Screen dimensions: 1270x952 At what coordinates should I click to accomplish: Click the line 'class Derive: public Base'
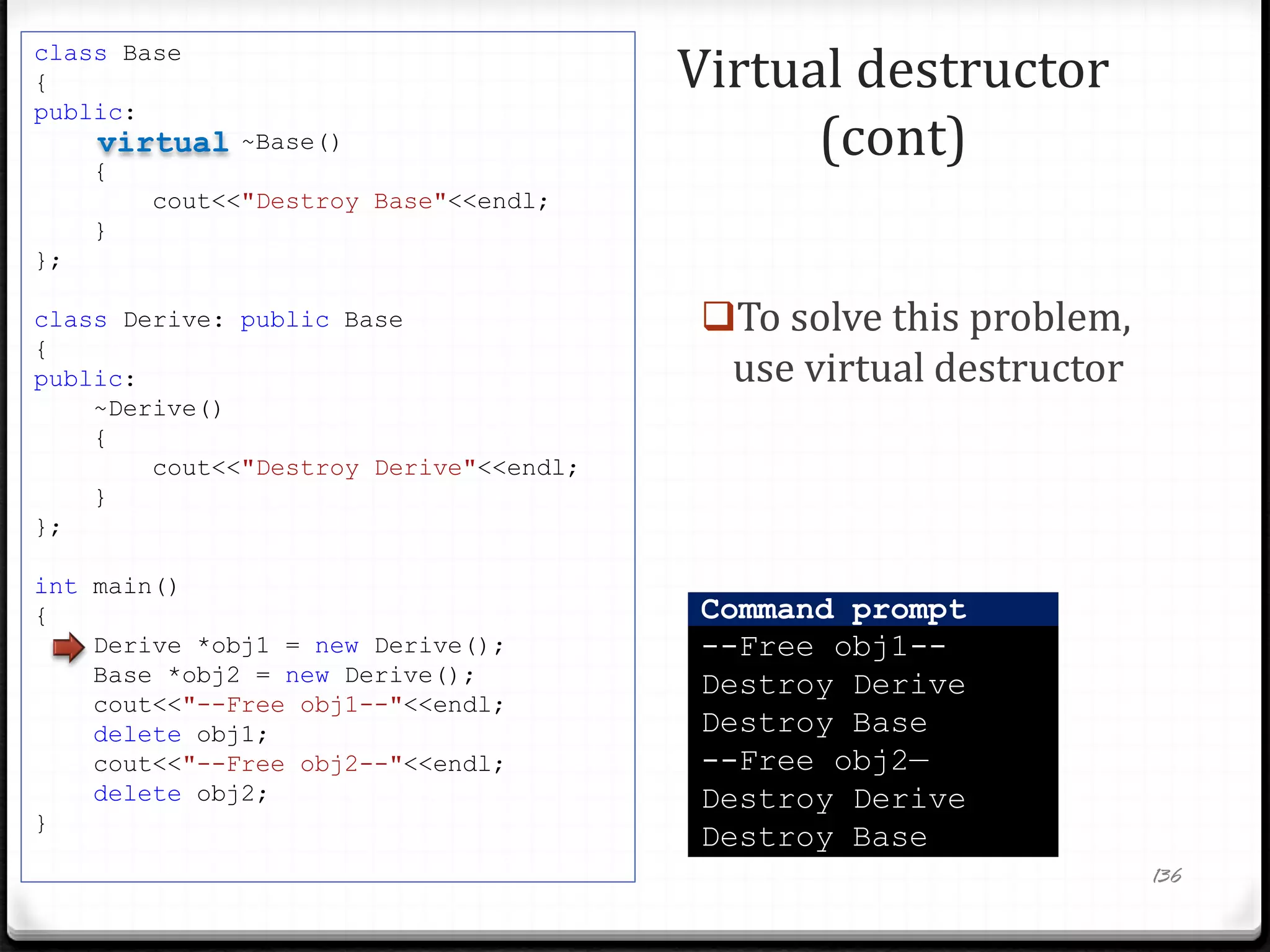pos(218,320)
